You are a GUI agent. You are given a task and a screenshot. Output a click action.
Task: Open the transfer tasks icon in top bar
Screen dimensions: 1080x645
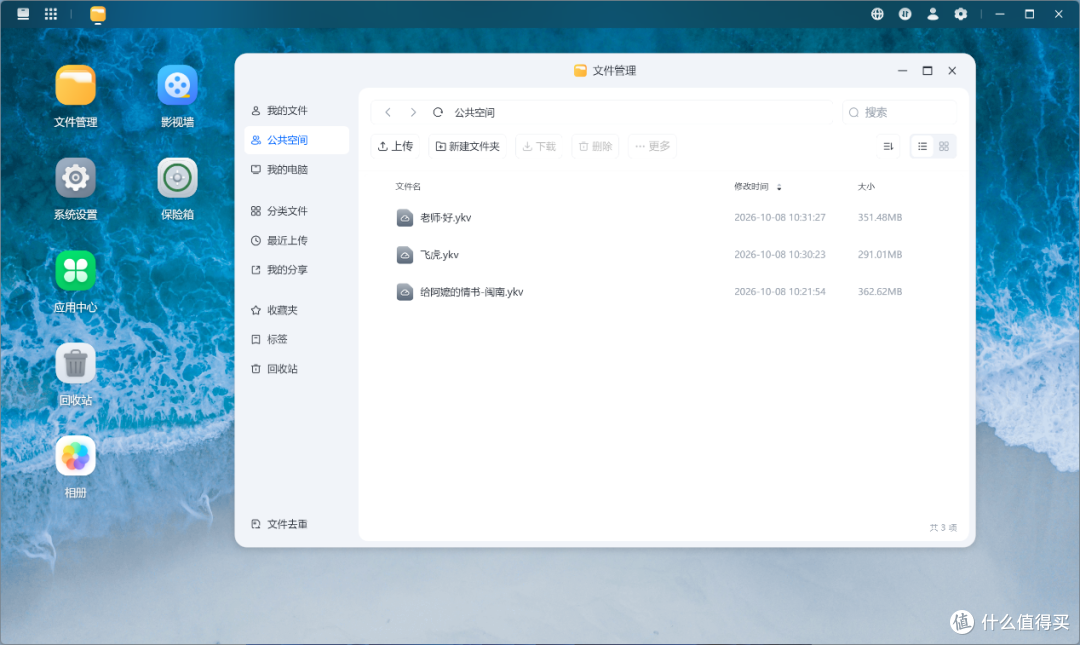point(905,14)
